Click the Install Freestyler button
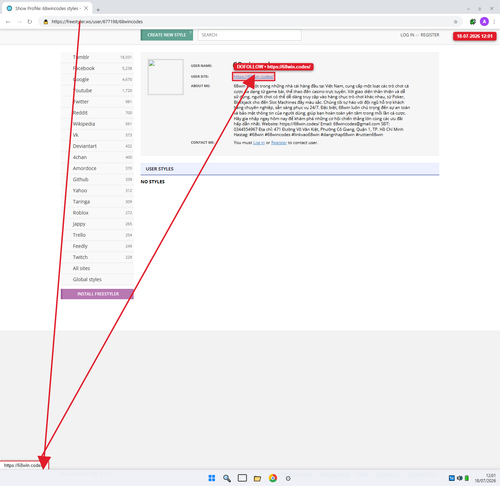This screenshot has height=486, width=500. 97,294
